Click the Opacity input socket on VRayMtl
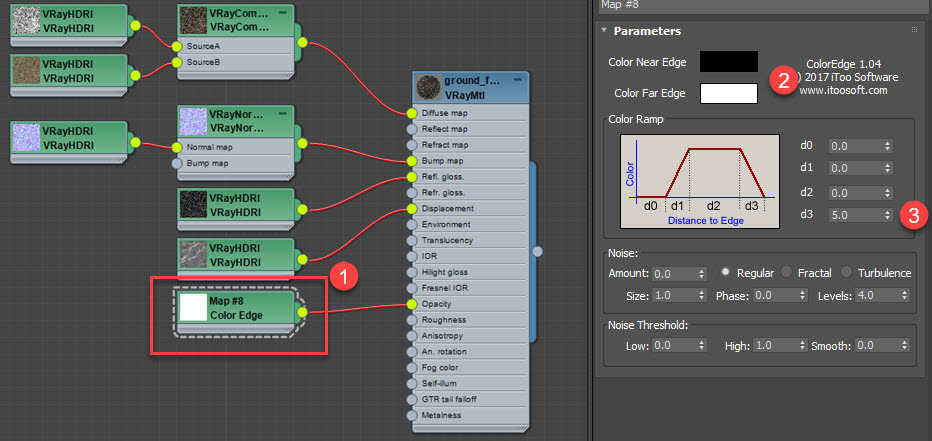This screenshot has width=932, height=441. coord(412,304)
